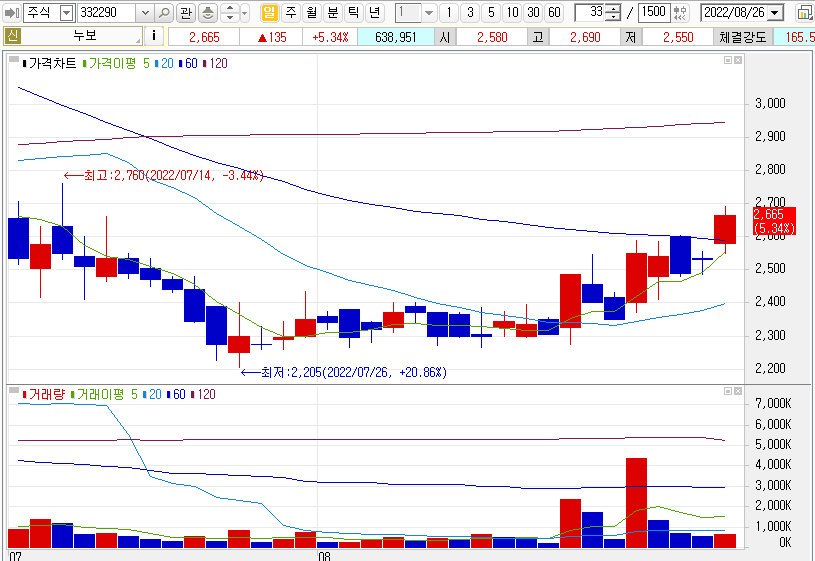The height and width of the screenshot is (561, 815).
Task: Select the 틱 tick chart period
Action: tap(353, 12)
